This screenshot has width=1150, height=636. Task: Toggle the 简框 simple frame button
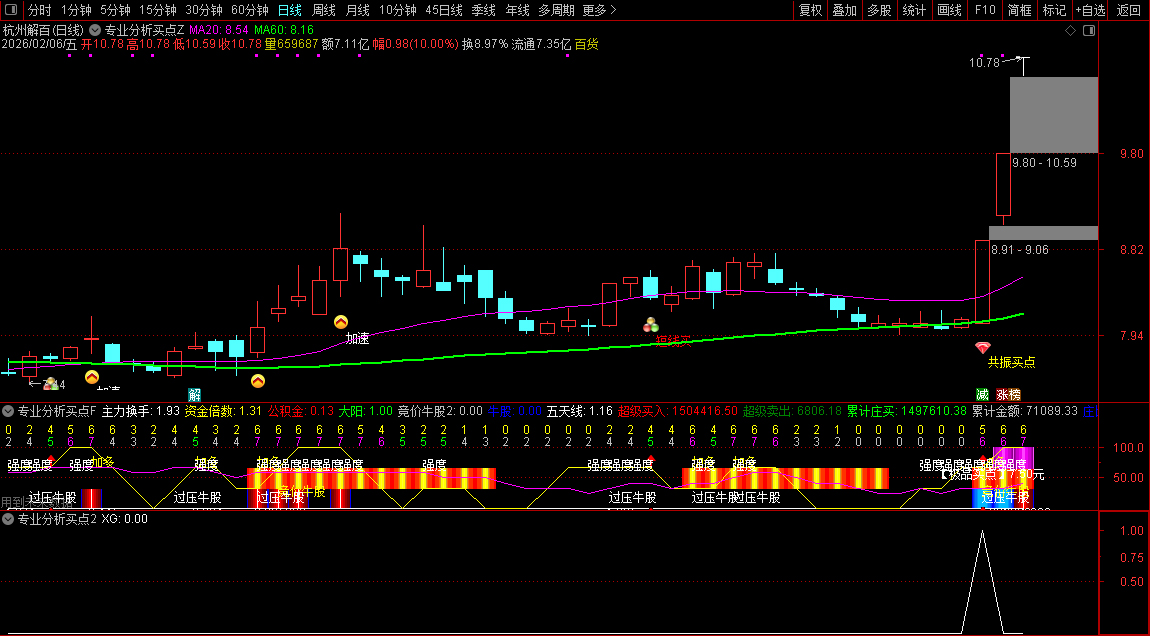1019,10
